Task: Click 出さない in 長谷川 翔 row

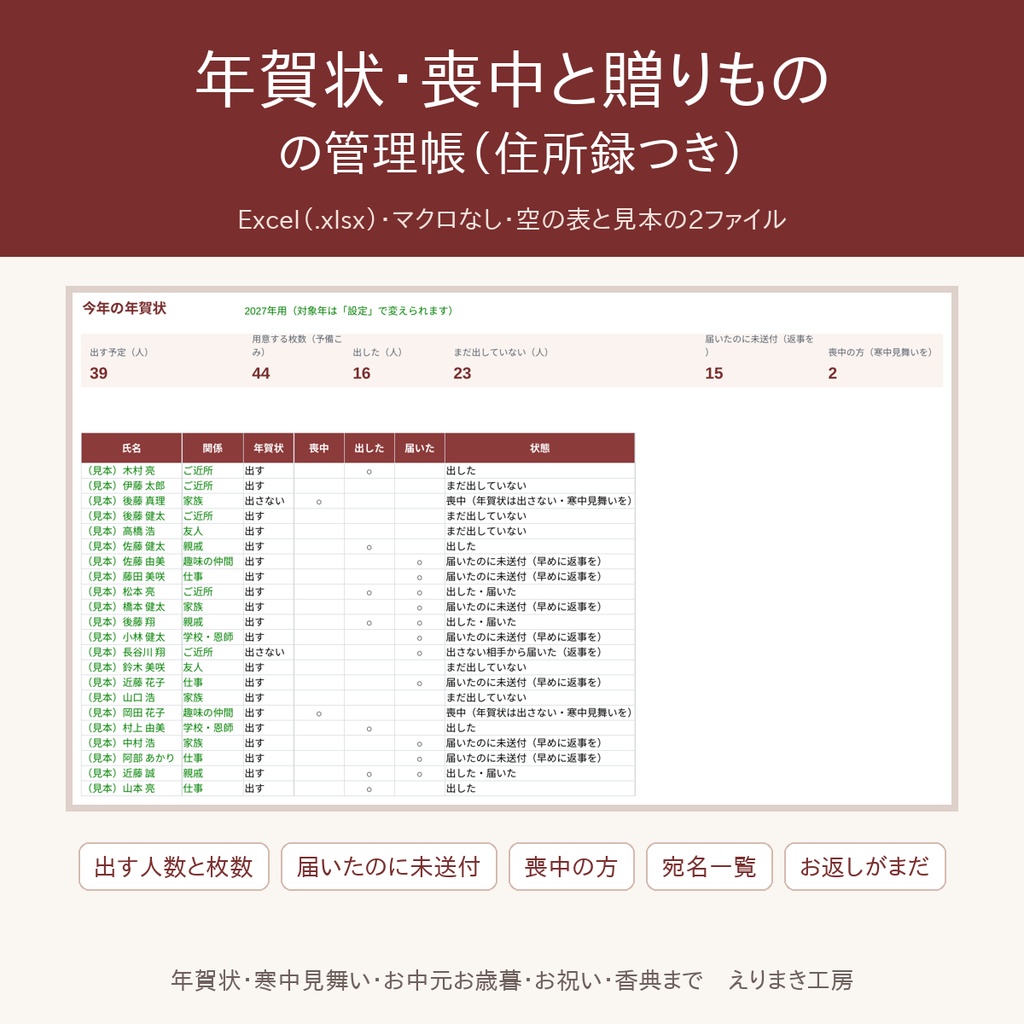Action: pyautogui.click(x=264, y=652)
